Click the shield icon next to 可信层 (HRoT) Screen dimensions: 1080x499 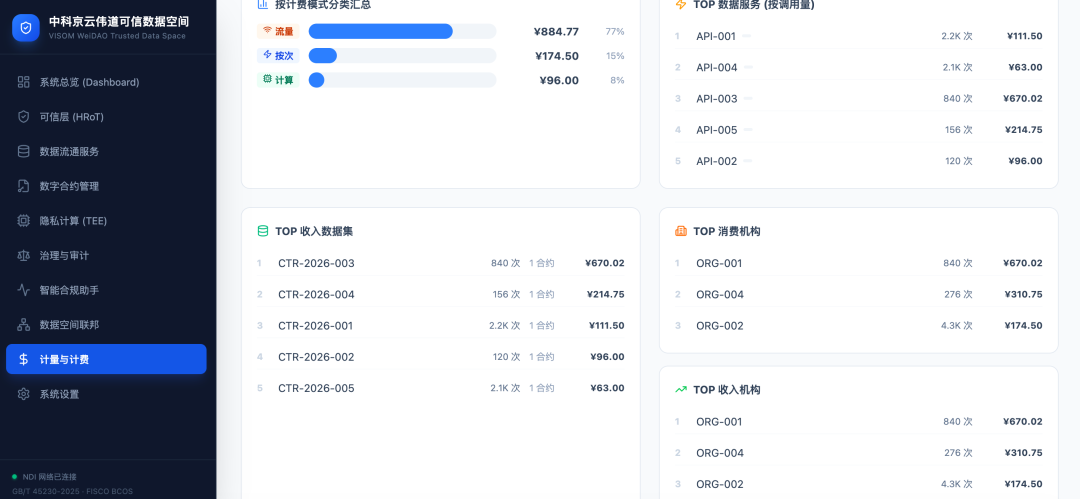point(23,116)
